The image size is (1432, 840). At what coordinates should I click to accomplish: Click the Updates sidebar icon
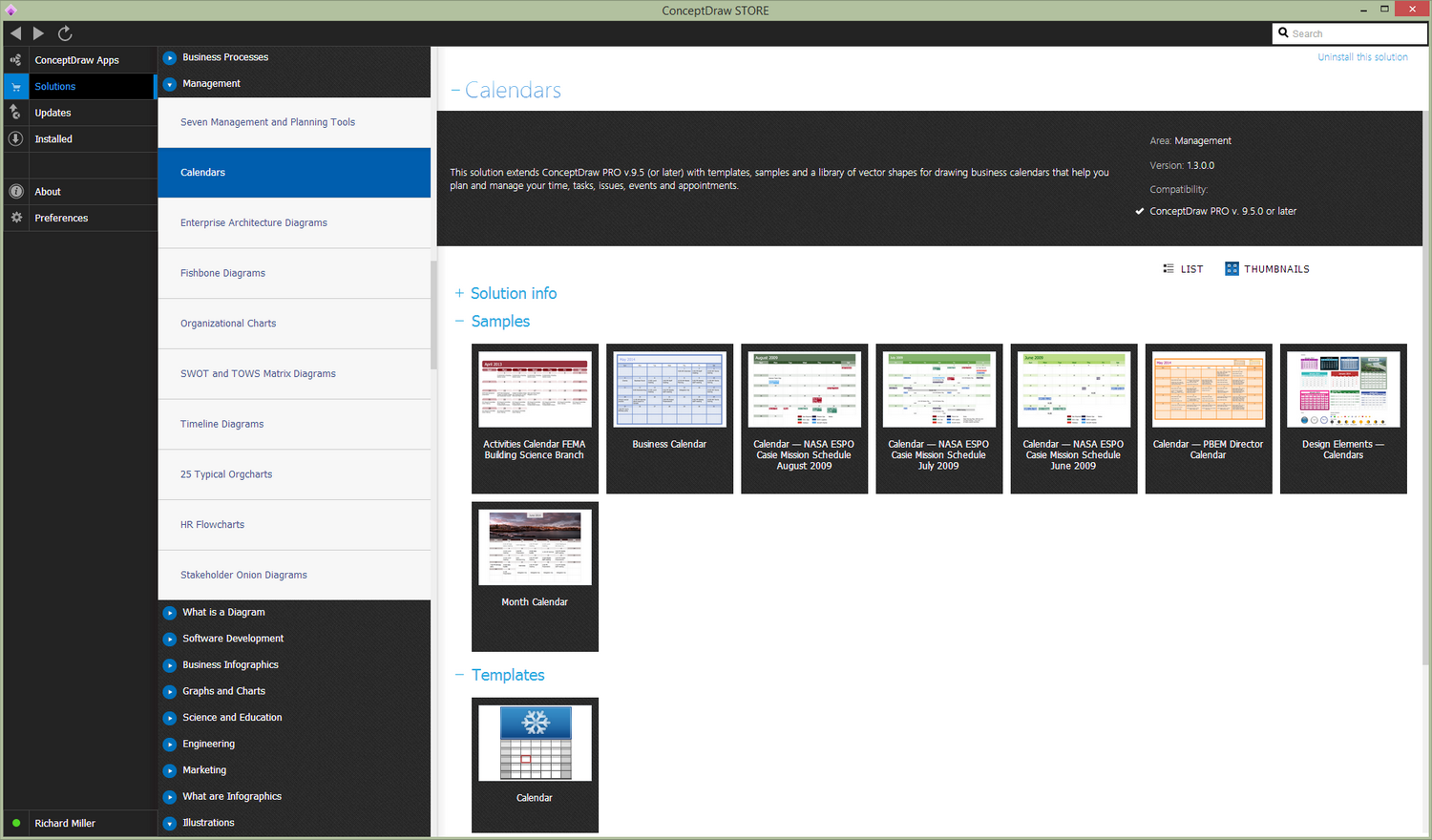coord(15,113)
